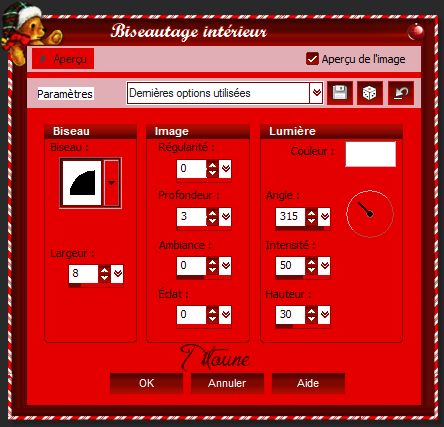Increase the Profondeur value with the up arrow
Image resolution: width=444 pixels, height=427 pixels.
click(212, 212)
